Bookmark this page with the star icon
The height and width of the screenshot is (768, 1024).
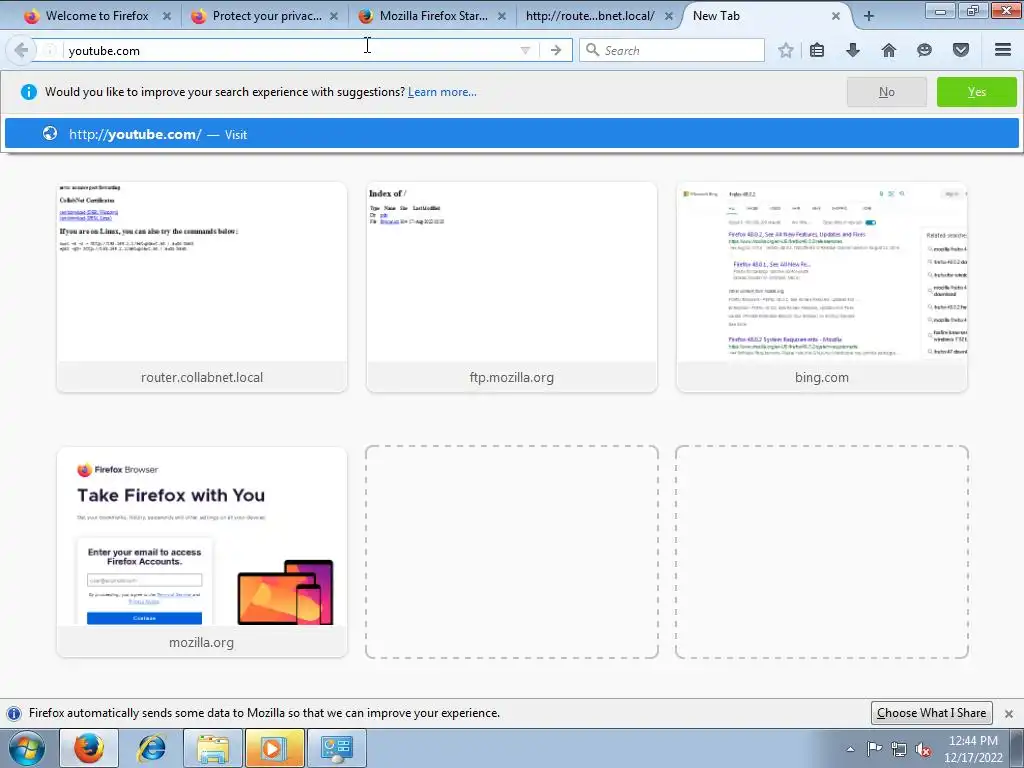tap(786, 50)
